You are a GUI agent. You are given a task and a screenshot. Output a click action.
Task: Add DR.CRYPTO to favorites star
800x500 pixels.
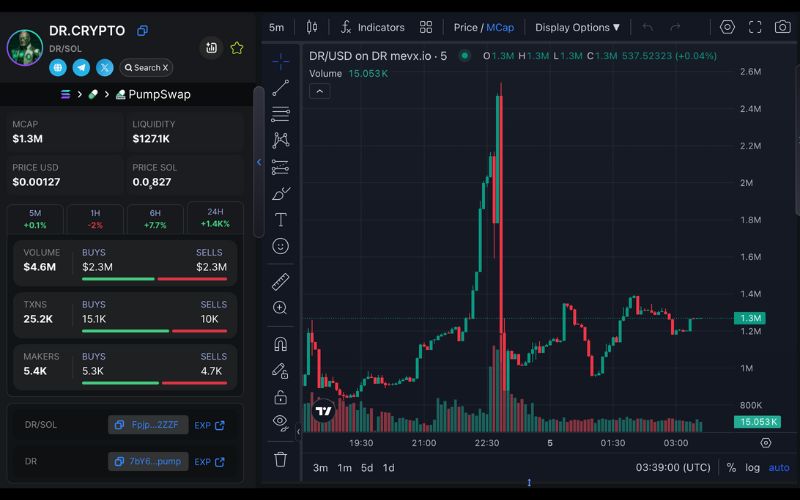click(237, 48)
